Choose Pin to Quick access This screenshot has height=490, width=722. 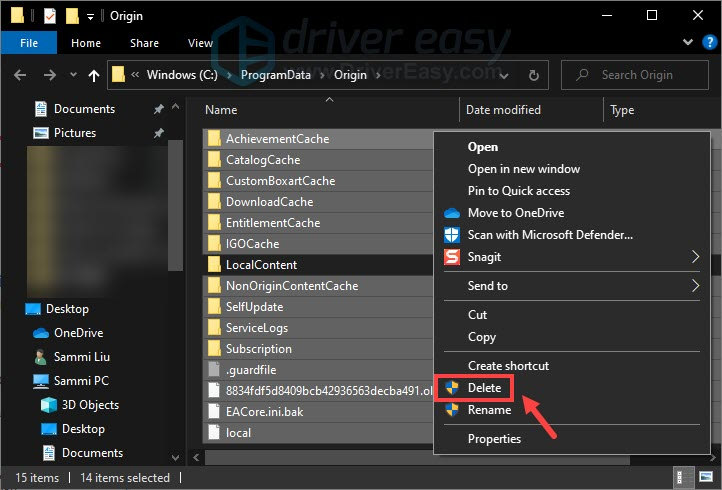click(x=571, y=191)
